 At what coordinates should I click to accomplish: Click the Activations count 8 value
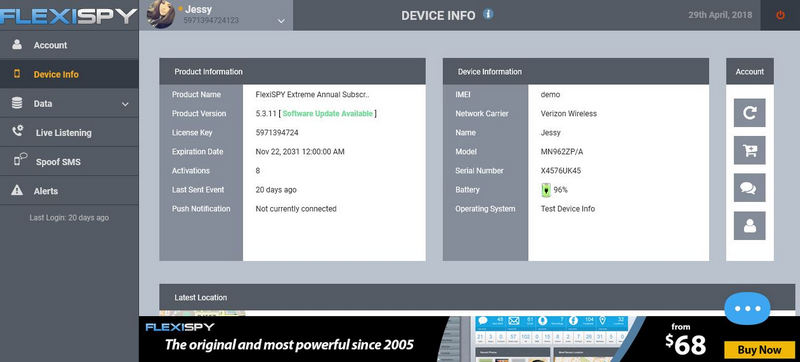[258, 171]
